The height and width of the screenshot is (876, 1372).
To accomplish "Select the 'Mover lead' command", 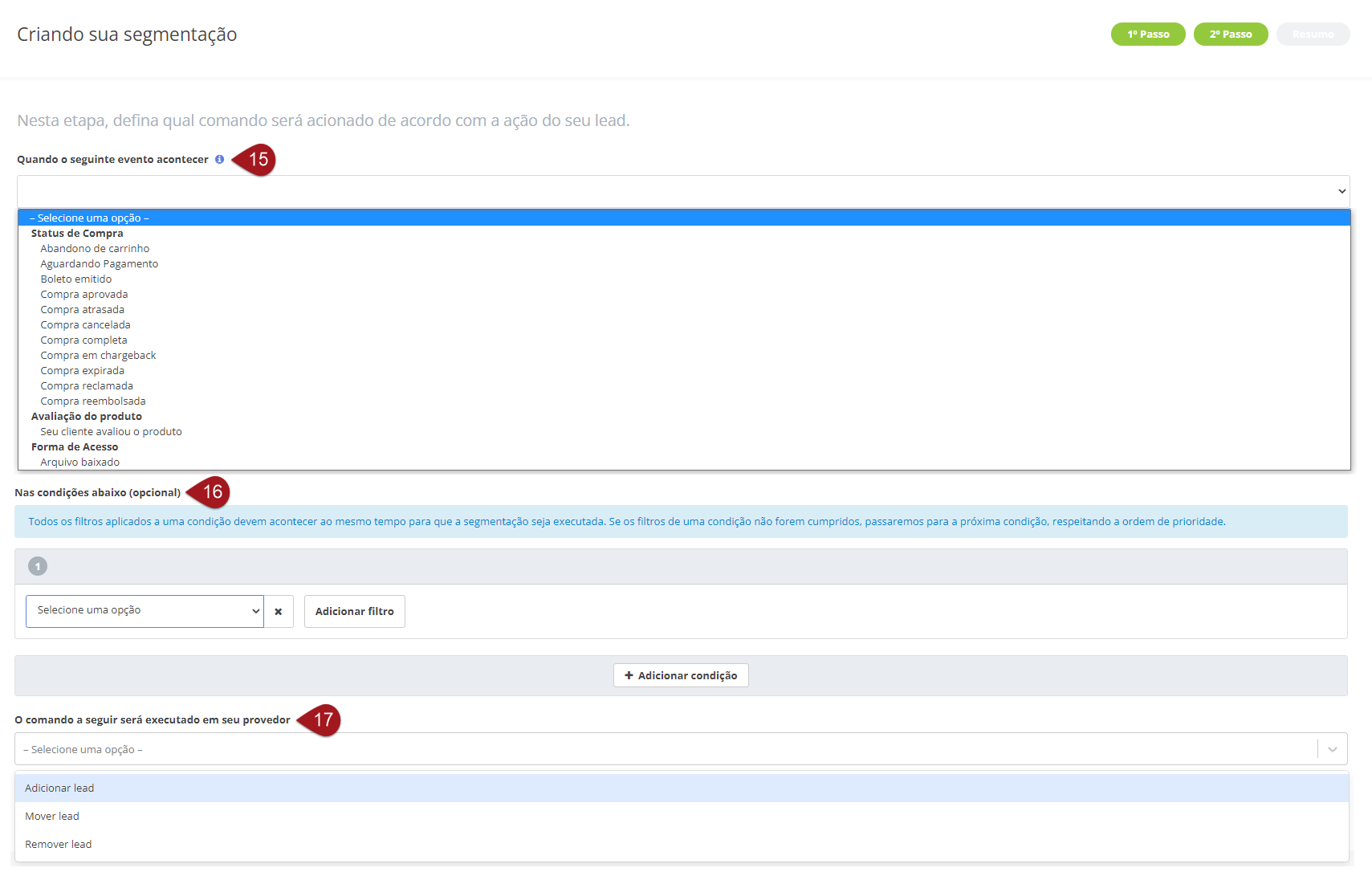I will 52,817.
